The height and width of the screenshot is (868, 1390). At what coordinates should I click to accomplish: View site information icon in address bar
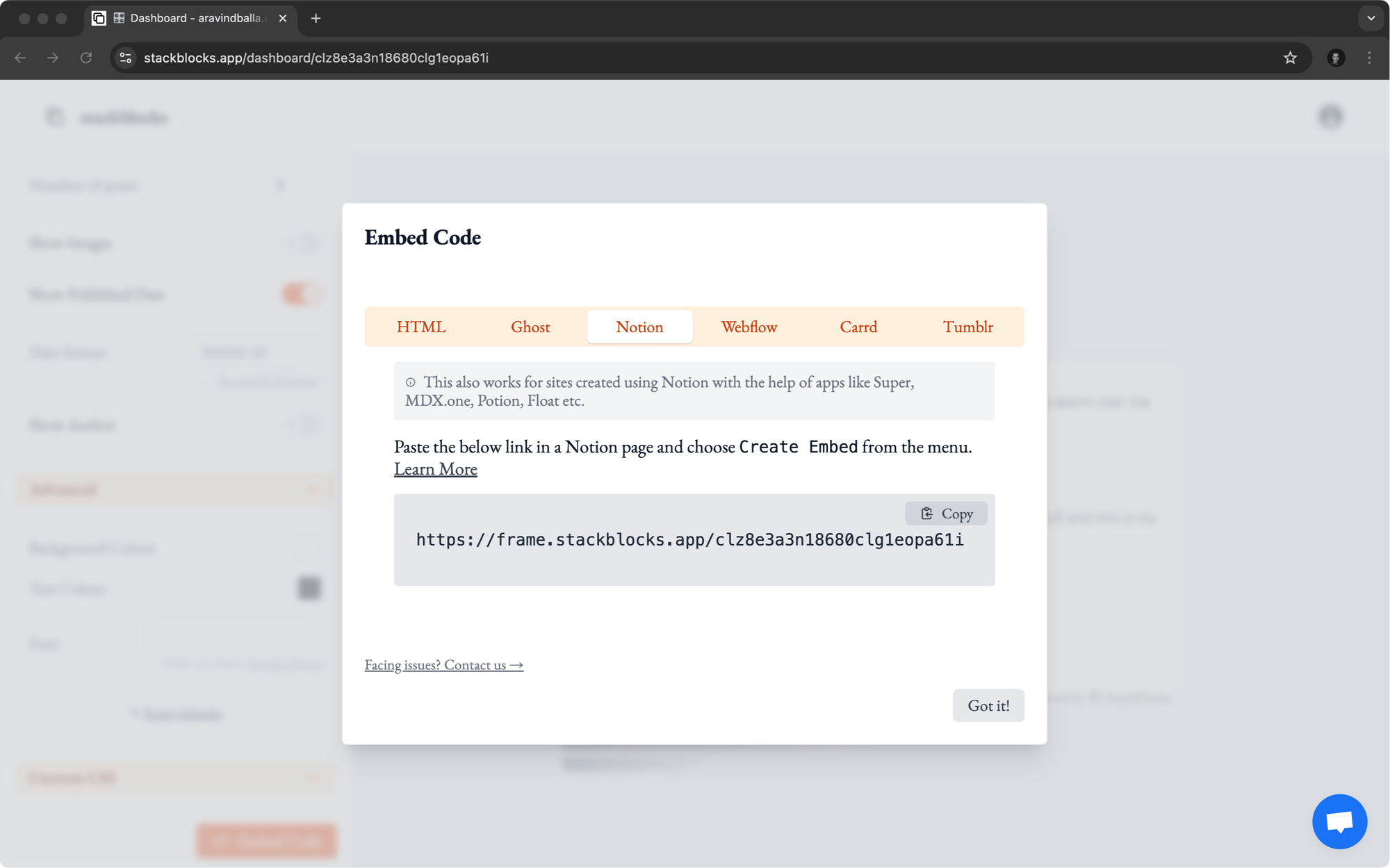click(x=126, y=58)
